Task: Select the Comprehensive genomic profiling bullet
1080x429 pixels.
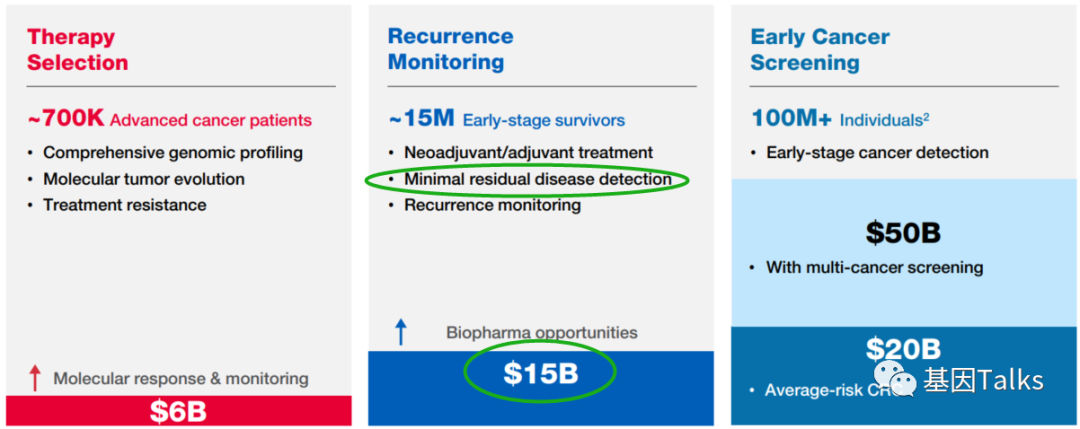Action: tap(172, 153)
